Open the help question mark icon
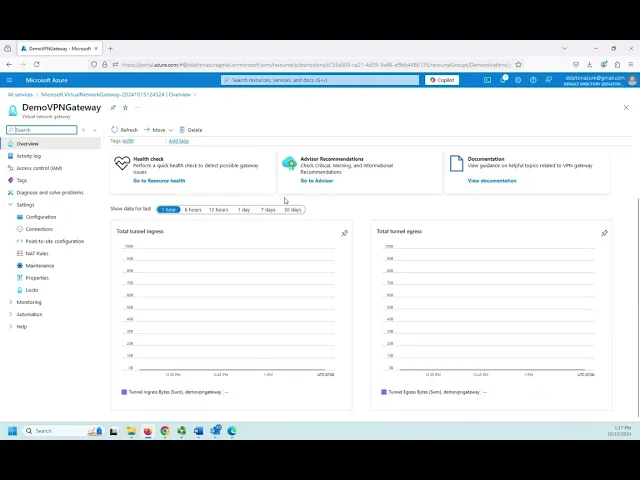640x480 pixels. (533, 80)
